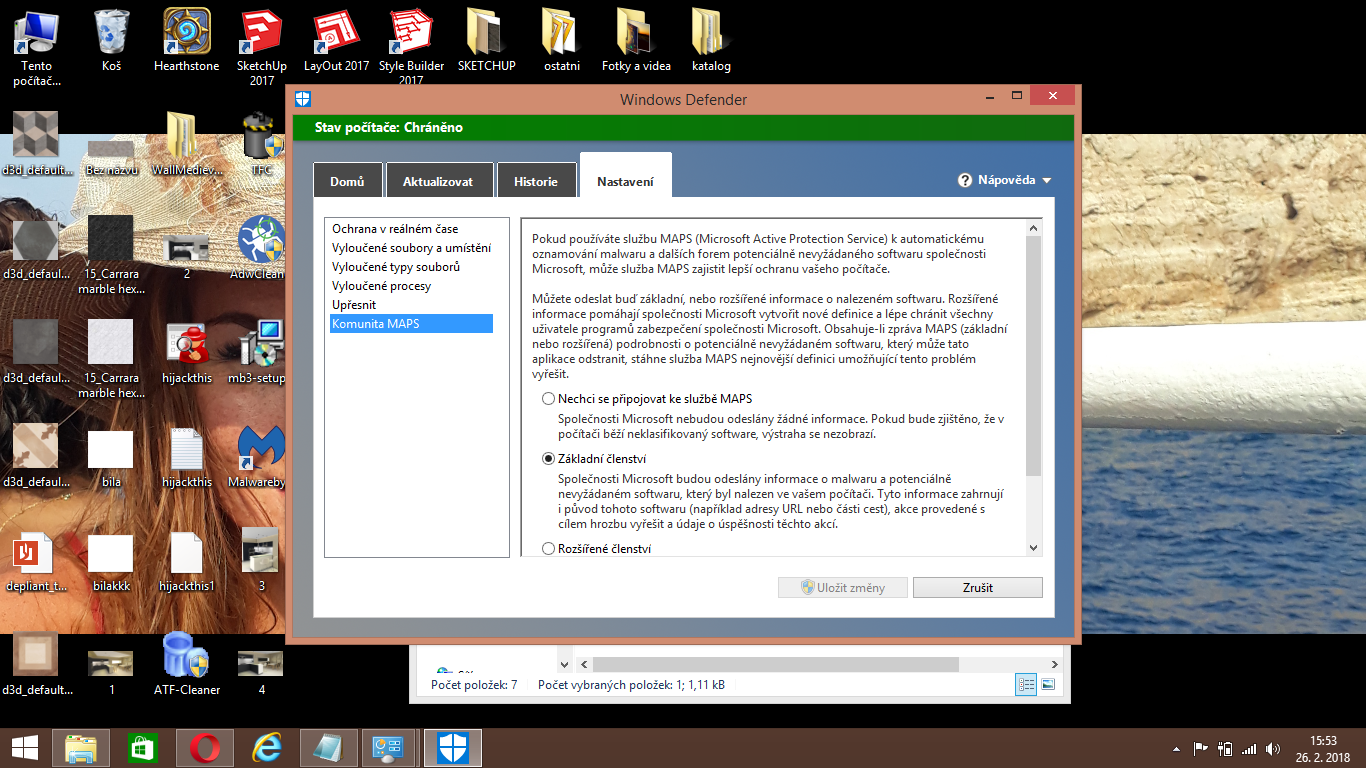The image size is (1366, 768).
Task: Choose the Rozšířené členství option
Action: point(548,548)
